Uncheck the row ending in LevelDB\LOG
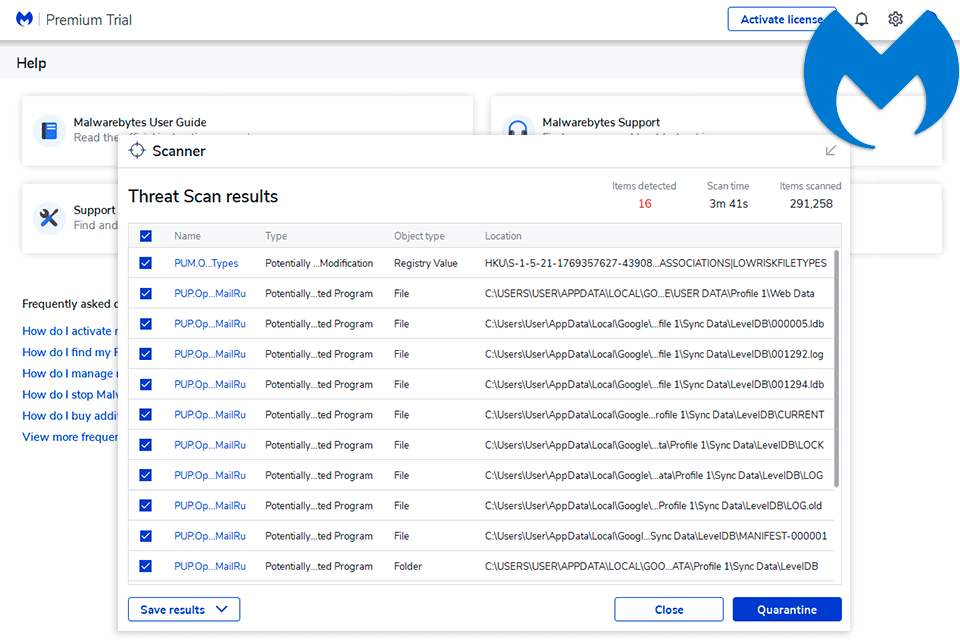The width and height of the screenshot is (960, 640). coord(146,475)
